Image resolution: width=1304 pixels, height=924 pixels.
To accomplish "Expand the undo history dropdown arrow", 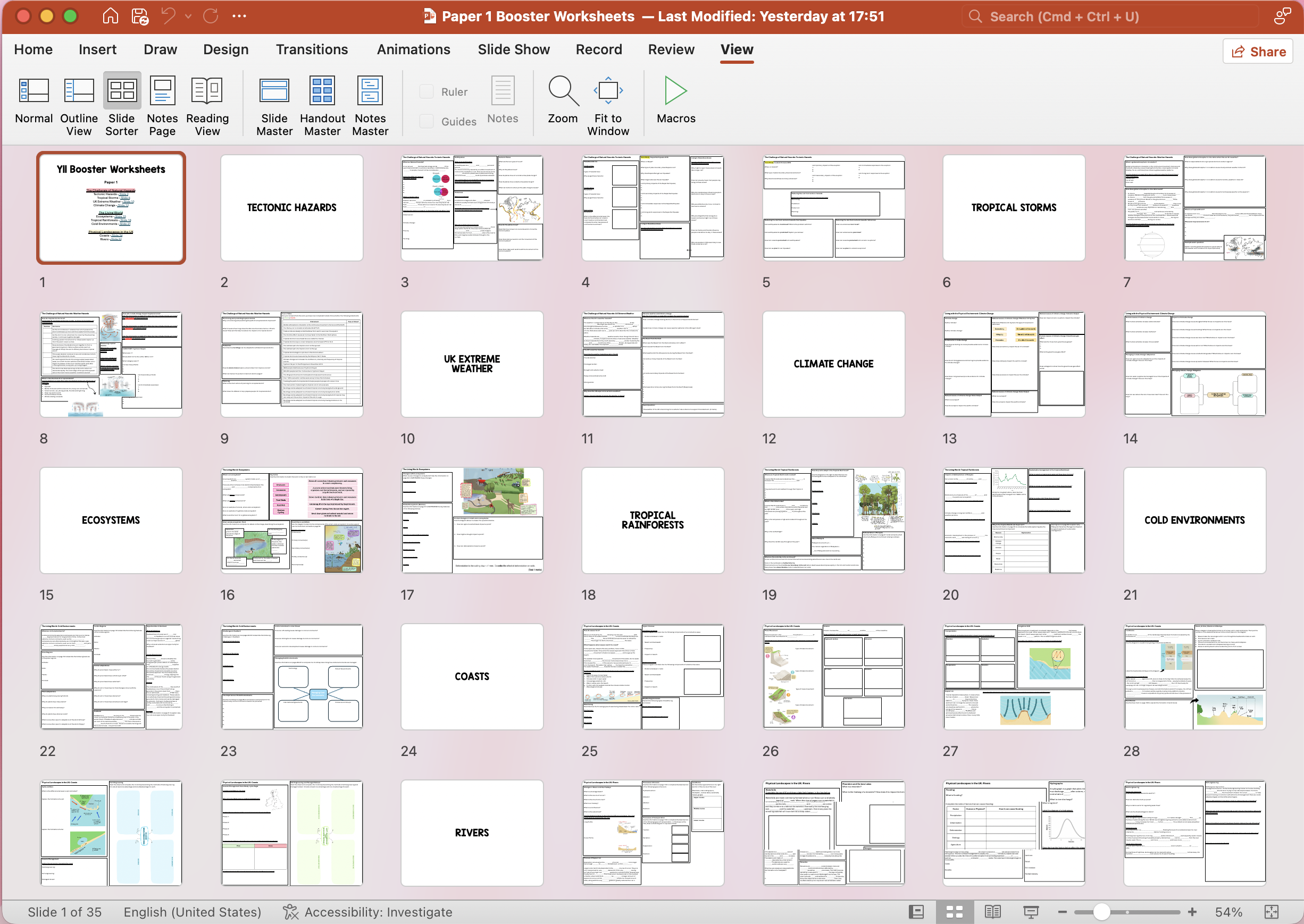I will coord(188,16).
